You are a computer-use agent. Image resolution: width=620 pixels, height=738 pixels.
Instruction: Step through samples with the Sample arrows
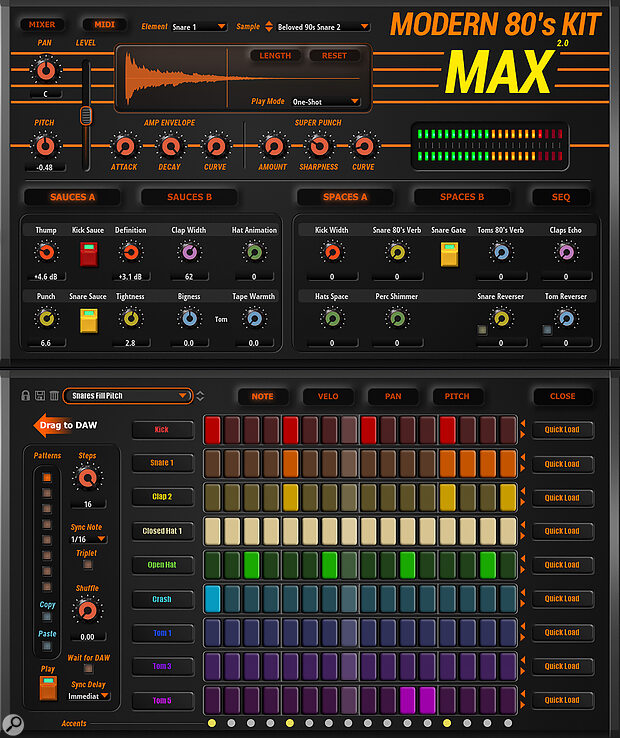[269, 26]
